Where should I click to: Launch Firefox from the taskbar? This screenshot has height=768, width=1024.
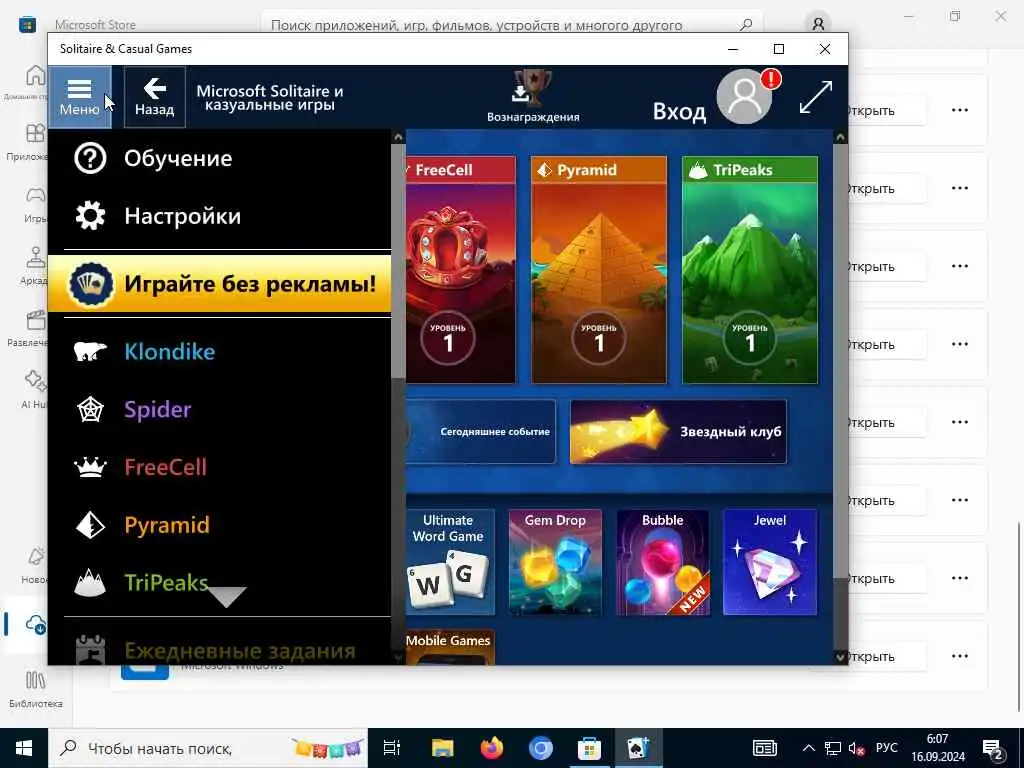click(x=492, y=748)
